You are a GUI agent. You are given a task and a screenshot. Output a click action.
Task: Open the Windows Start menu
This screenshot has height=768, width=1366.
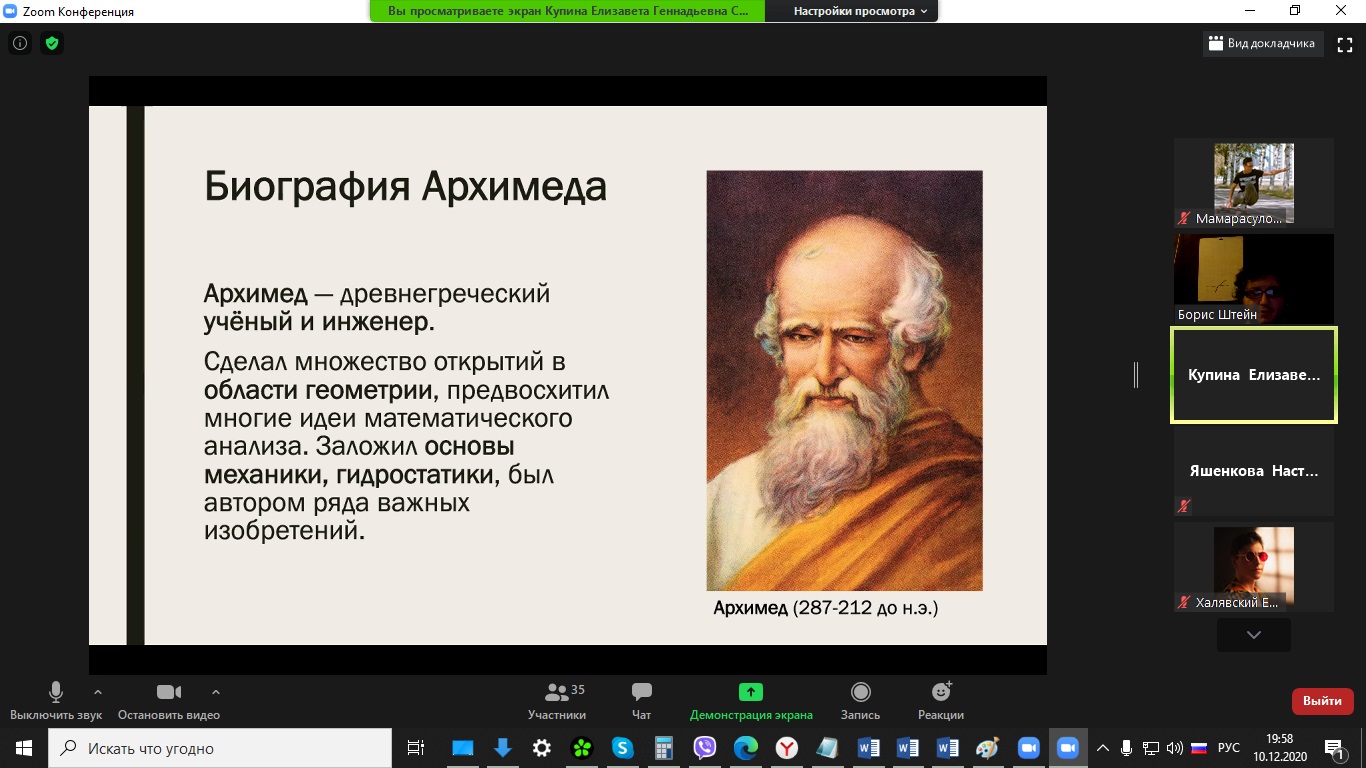23,748
